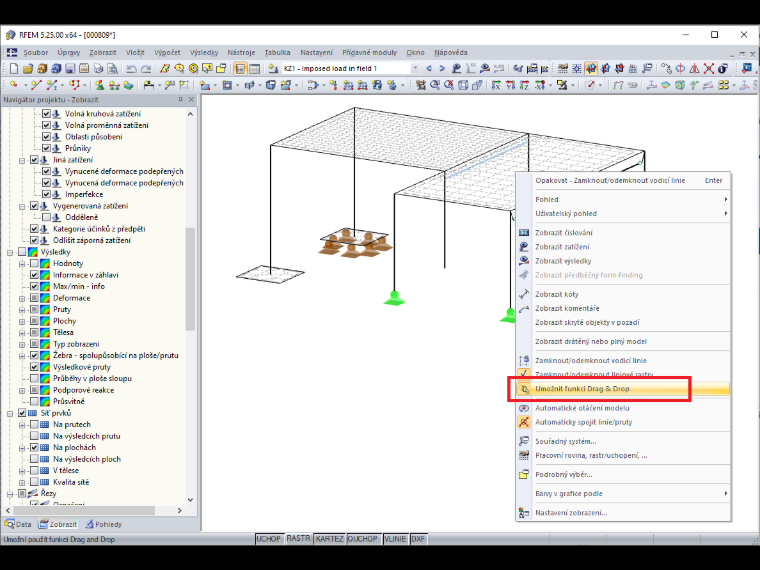The width and height of the screenshot is (760, 570).
Task: Click the Print icon in the toolbar
Action: point(98,69)
